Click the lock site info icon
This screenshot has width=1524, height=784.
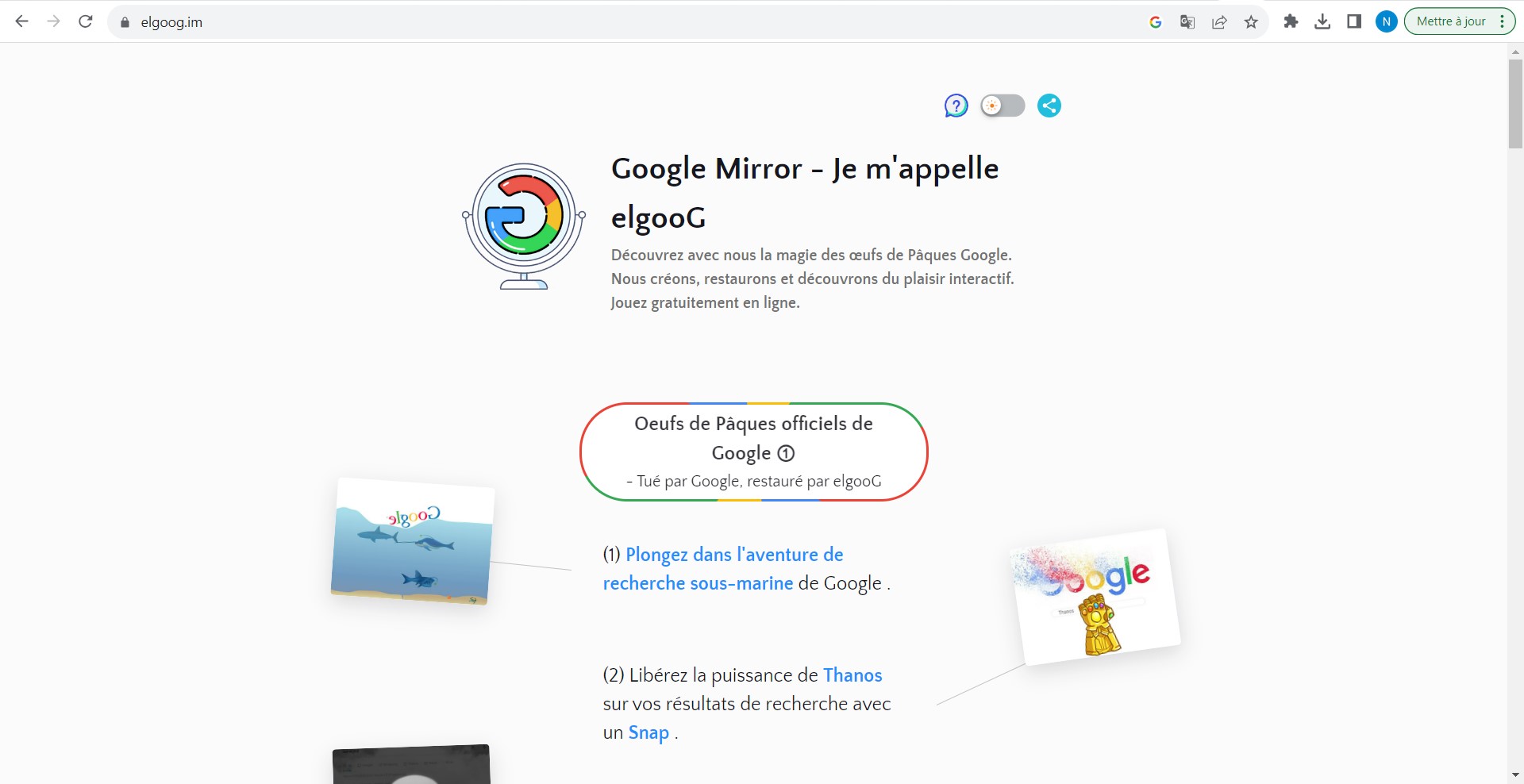[125, 22]
